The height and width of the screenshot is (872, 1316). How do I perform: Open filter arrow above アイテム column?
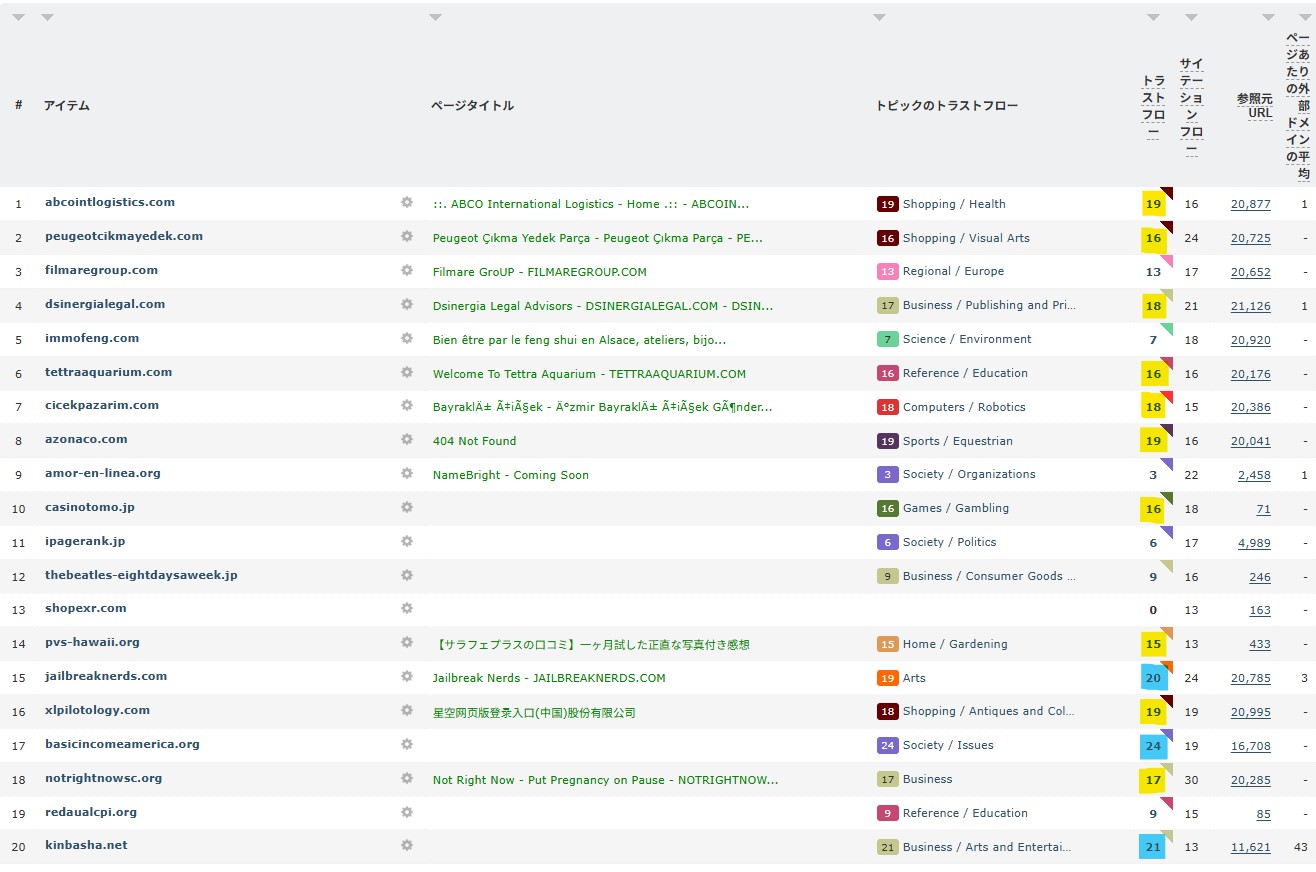(x=48, y=17)
